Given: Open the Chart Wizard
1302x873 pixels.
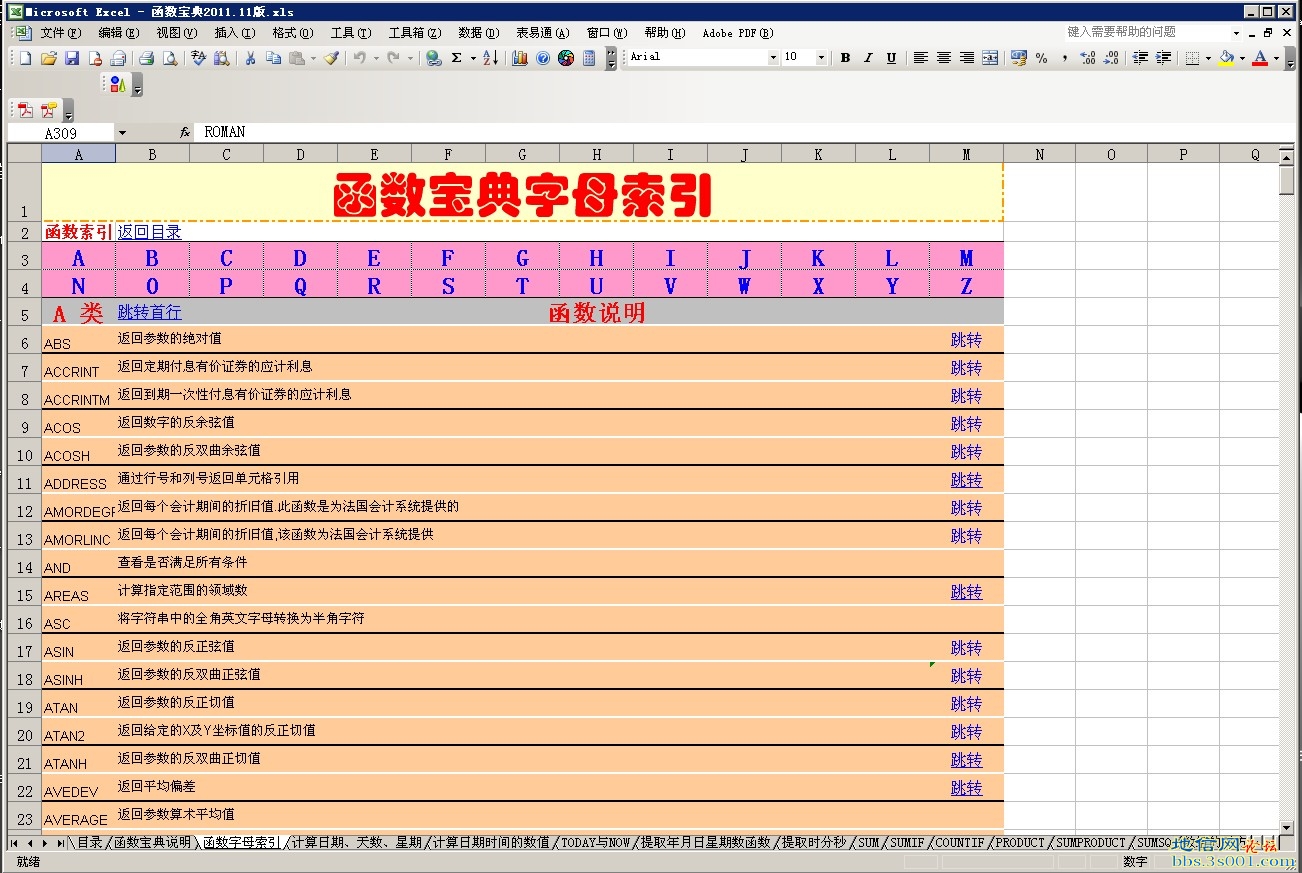Looking at the screenshot, I should pos(520,58).
